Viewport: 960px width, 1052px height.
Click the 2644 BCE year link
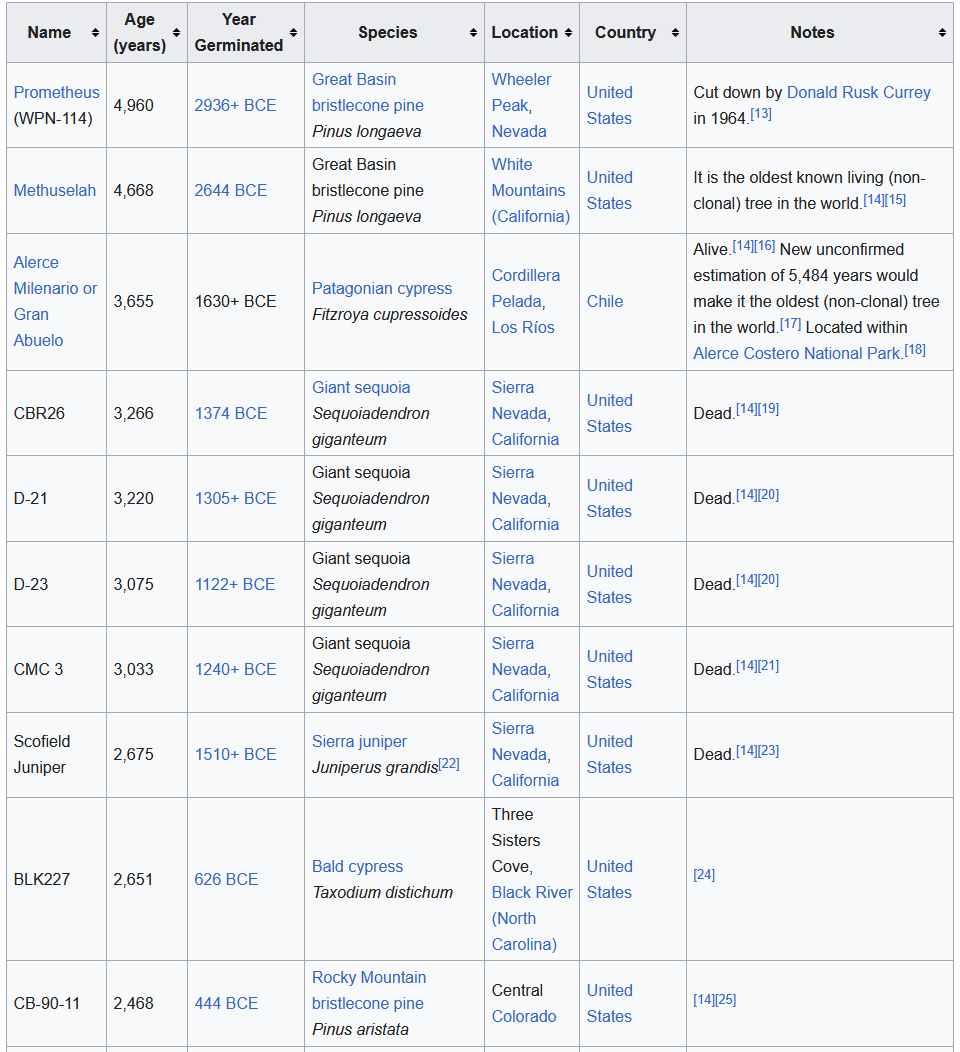231,191
